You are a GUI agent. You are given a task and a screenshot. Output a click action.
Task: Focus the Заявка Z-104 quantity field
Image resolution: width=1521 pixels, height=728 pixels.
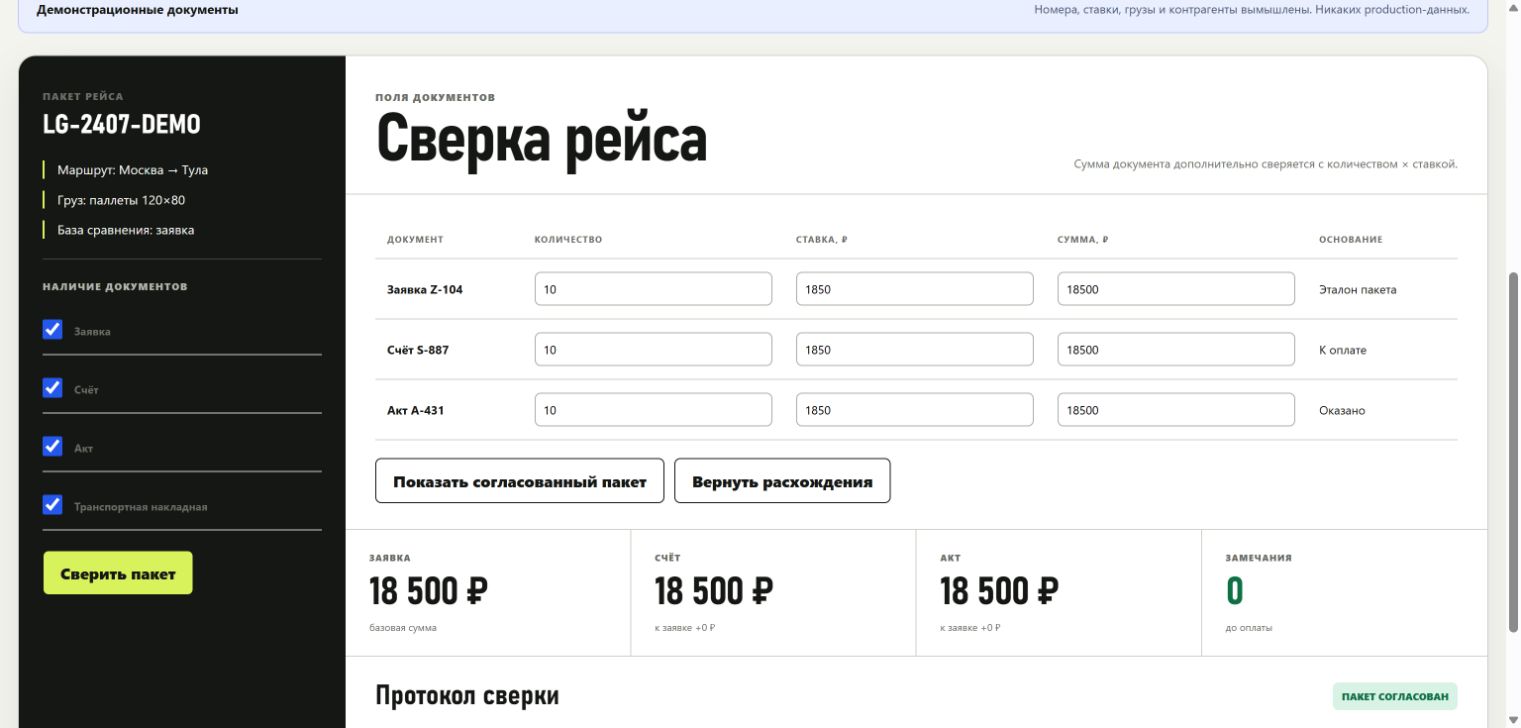(x=653, y=289)
